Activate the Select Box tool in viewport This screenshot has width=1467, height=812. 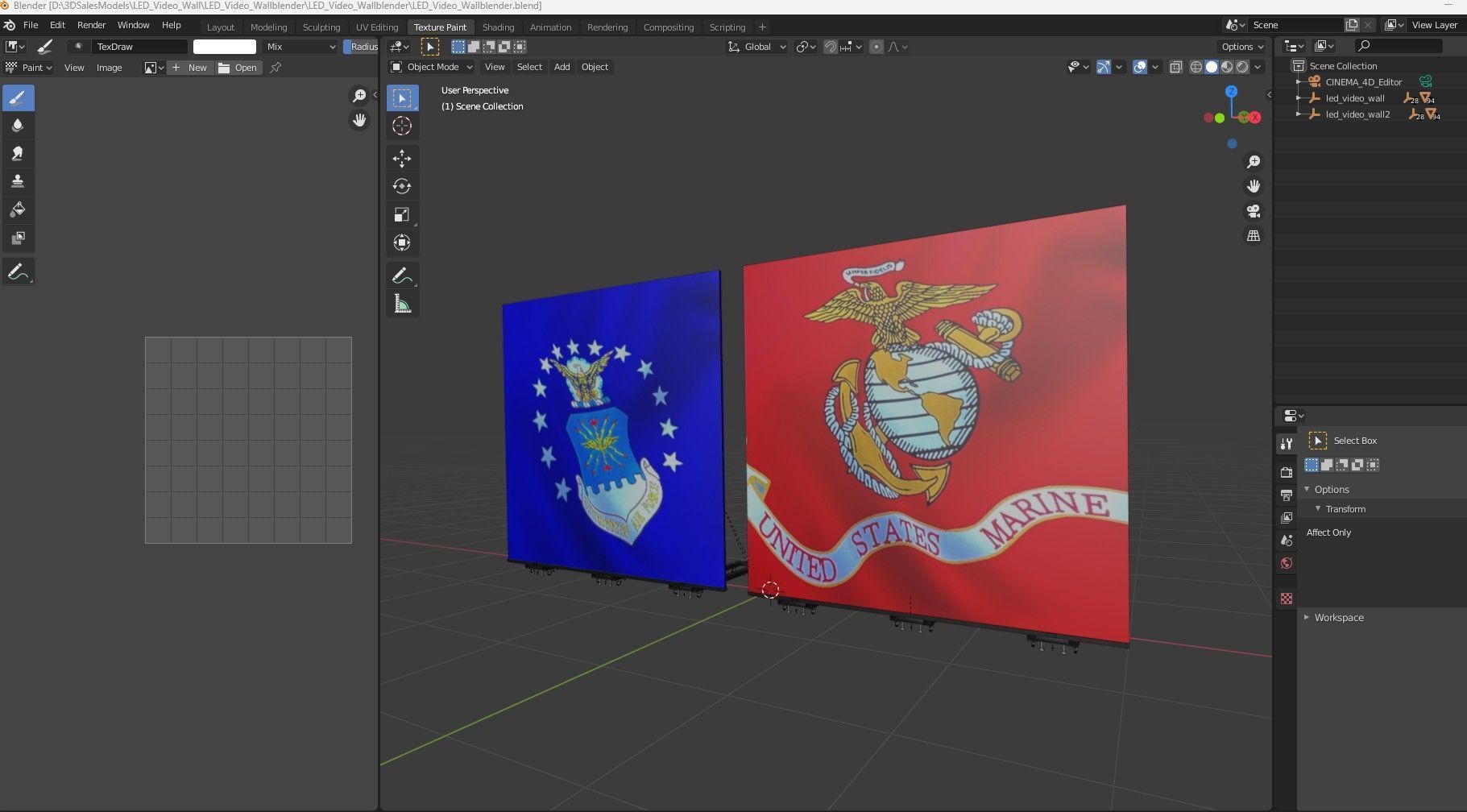(x=402, y=98)
